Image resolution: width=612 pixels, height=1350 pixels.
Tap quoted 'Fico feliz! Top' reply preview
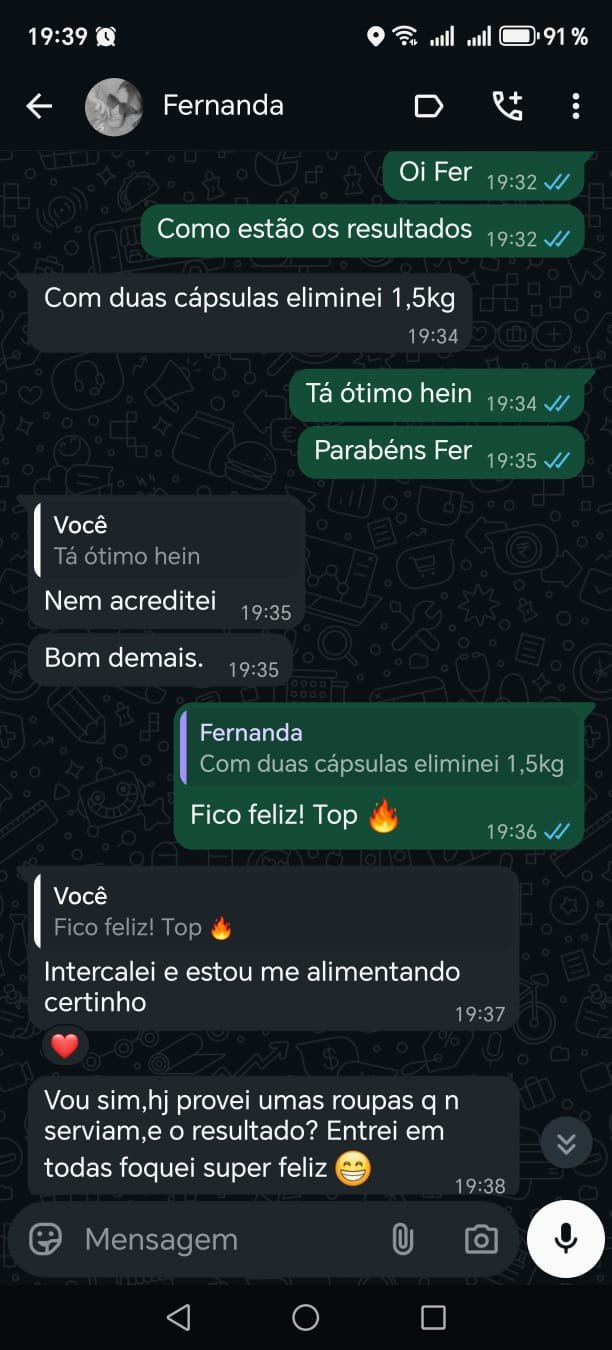pos(275,912)
